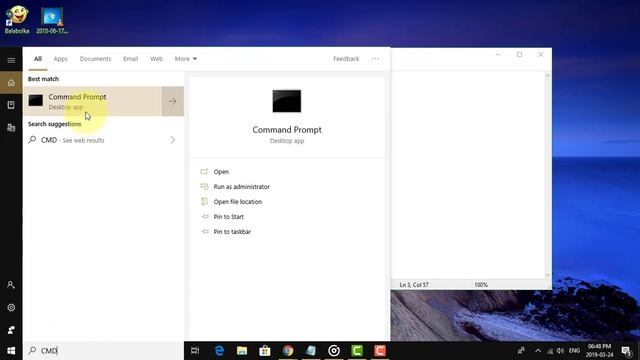Choose Open file location

(x=238, y=202)
